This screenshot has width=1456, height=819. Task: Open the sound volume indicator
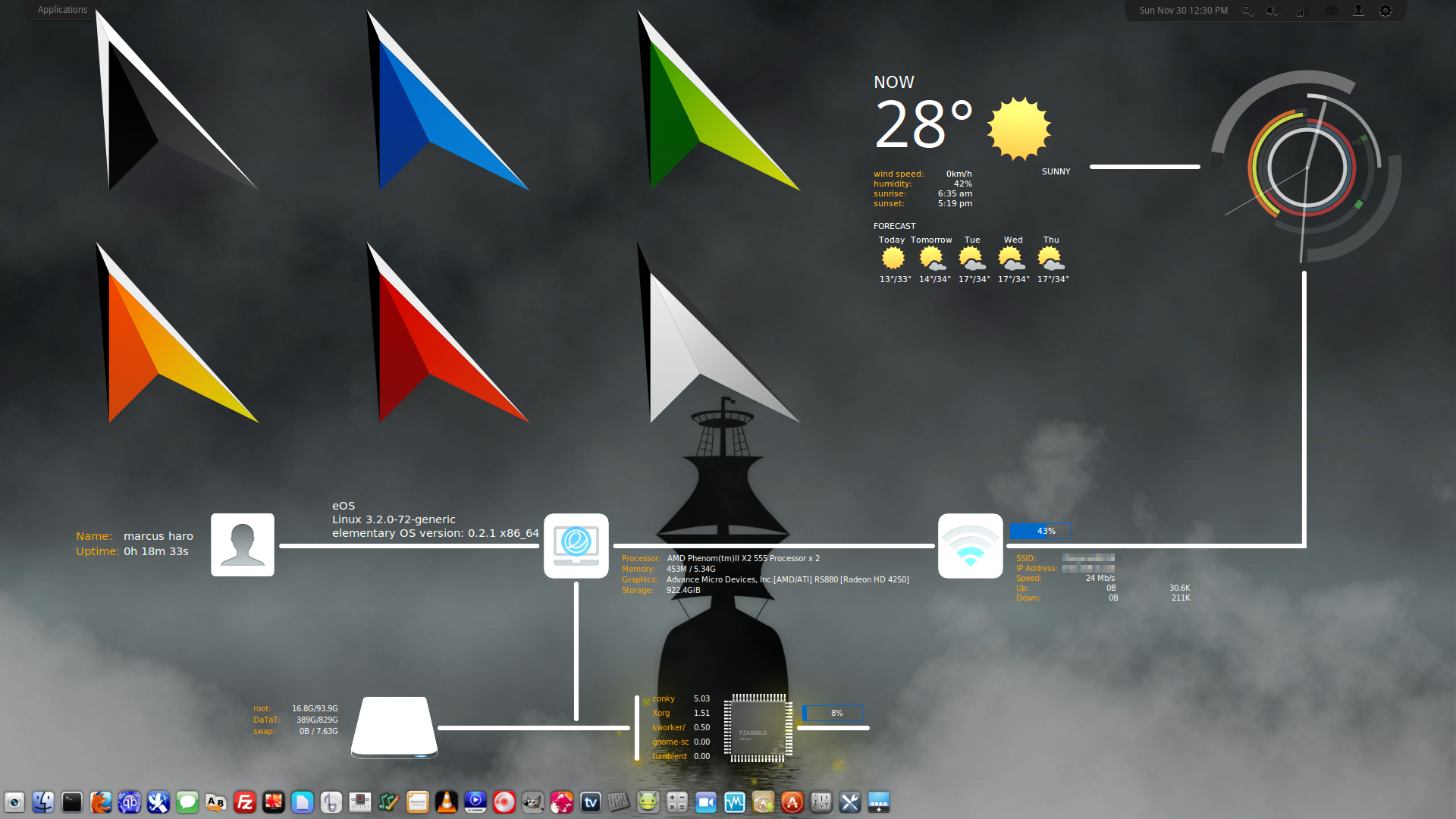(1272, 11)
